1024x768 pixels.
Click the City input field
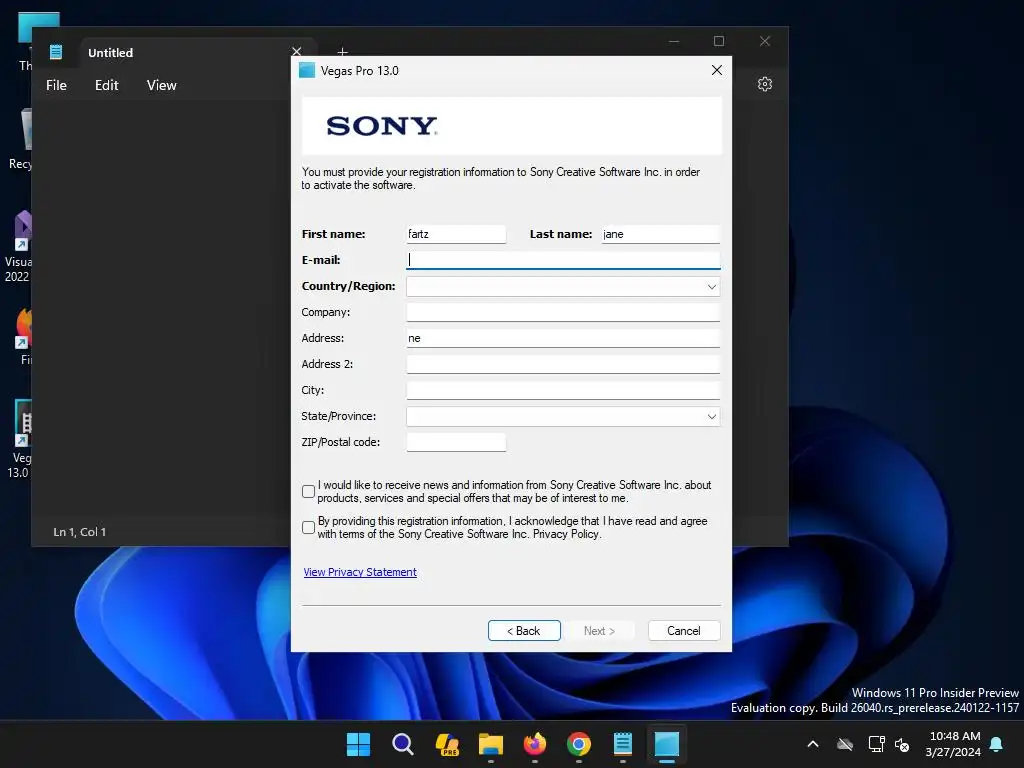563,391
